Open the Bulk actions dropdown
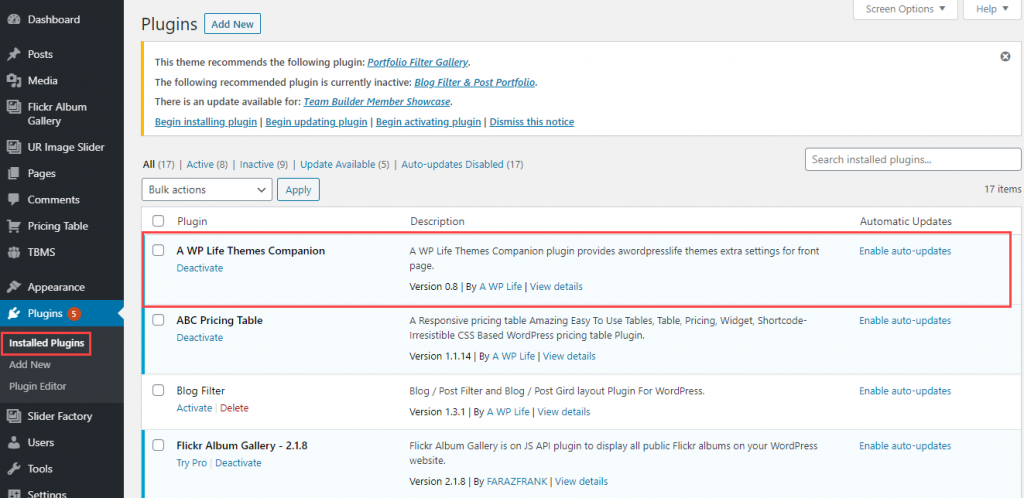 [207, 189]
